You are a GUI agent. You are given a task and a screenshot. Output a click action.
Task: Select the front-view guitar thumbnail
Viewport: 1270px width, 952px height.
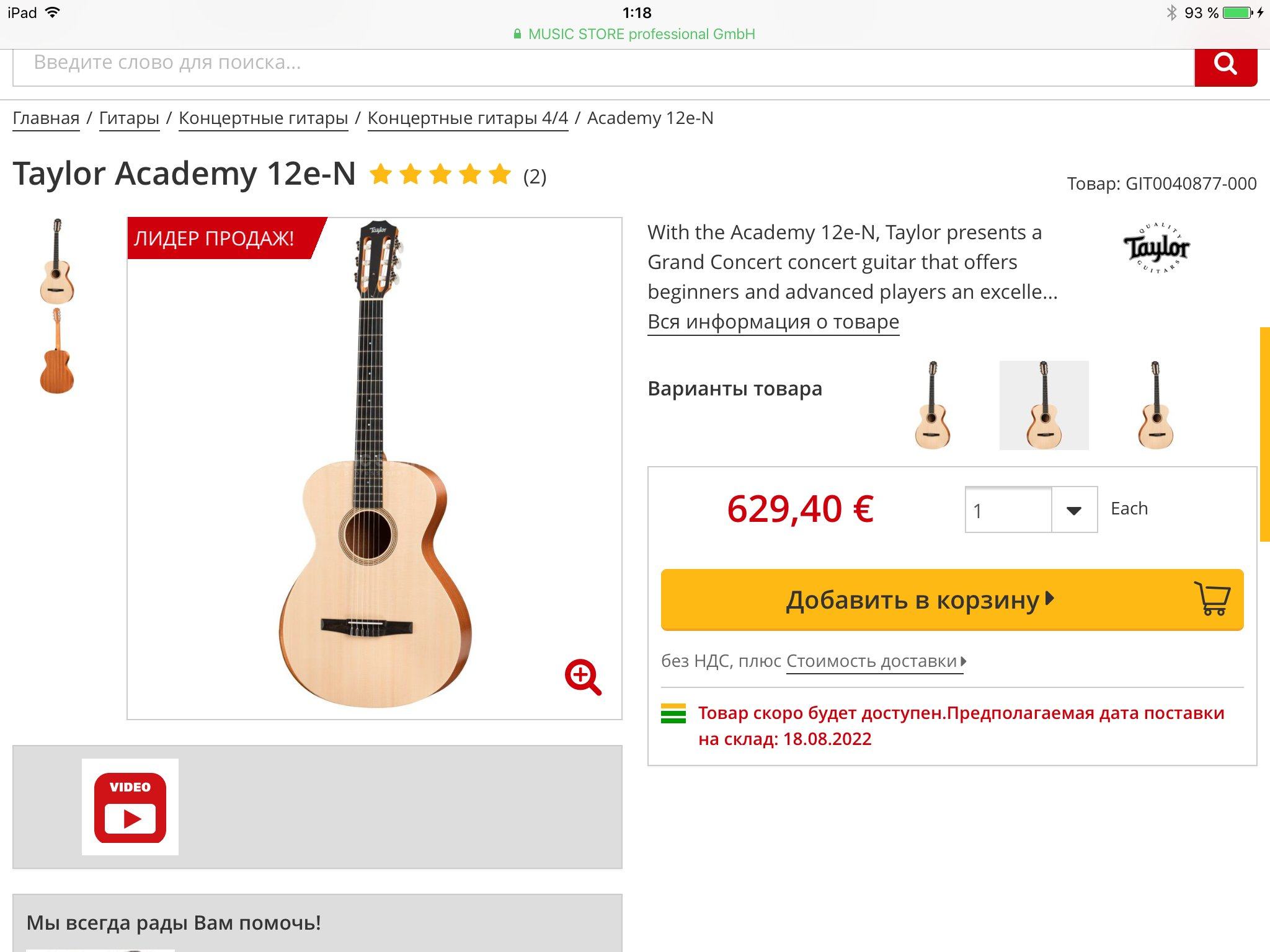[56, 261]
